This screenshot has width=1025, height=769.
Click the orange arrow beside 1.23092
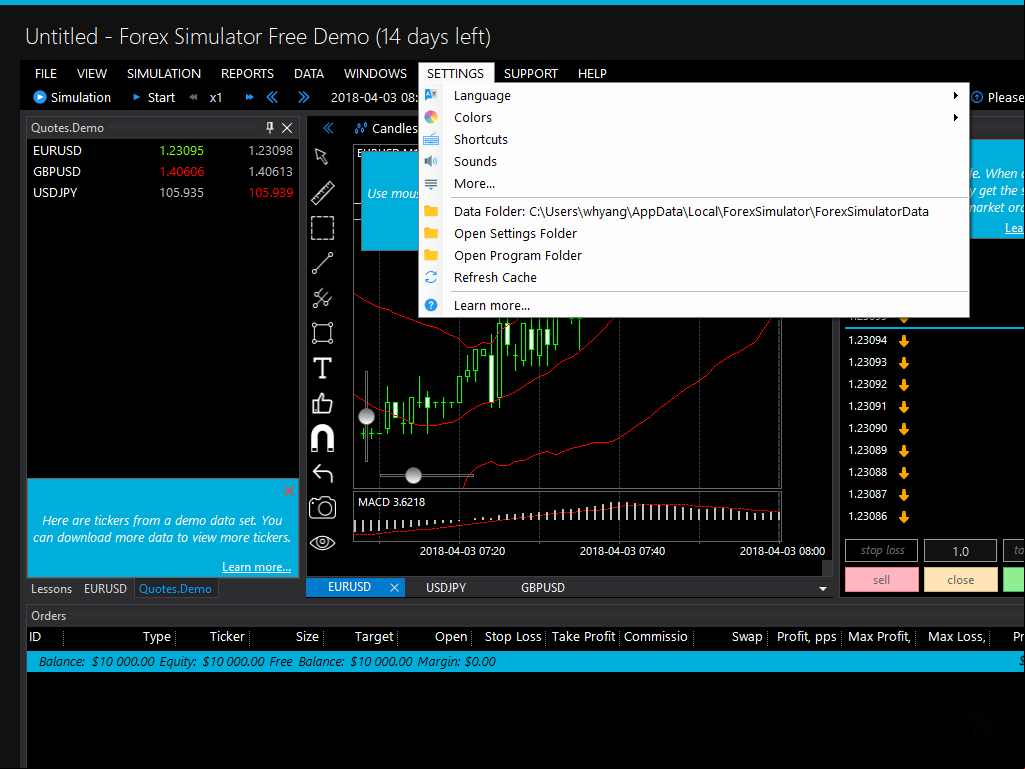coord(904,384)
